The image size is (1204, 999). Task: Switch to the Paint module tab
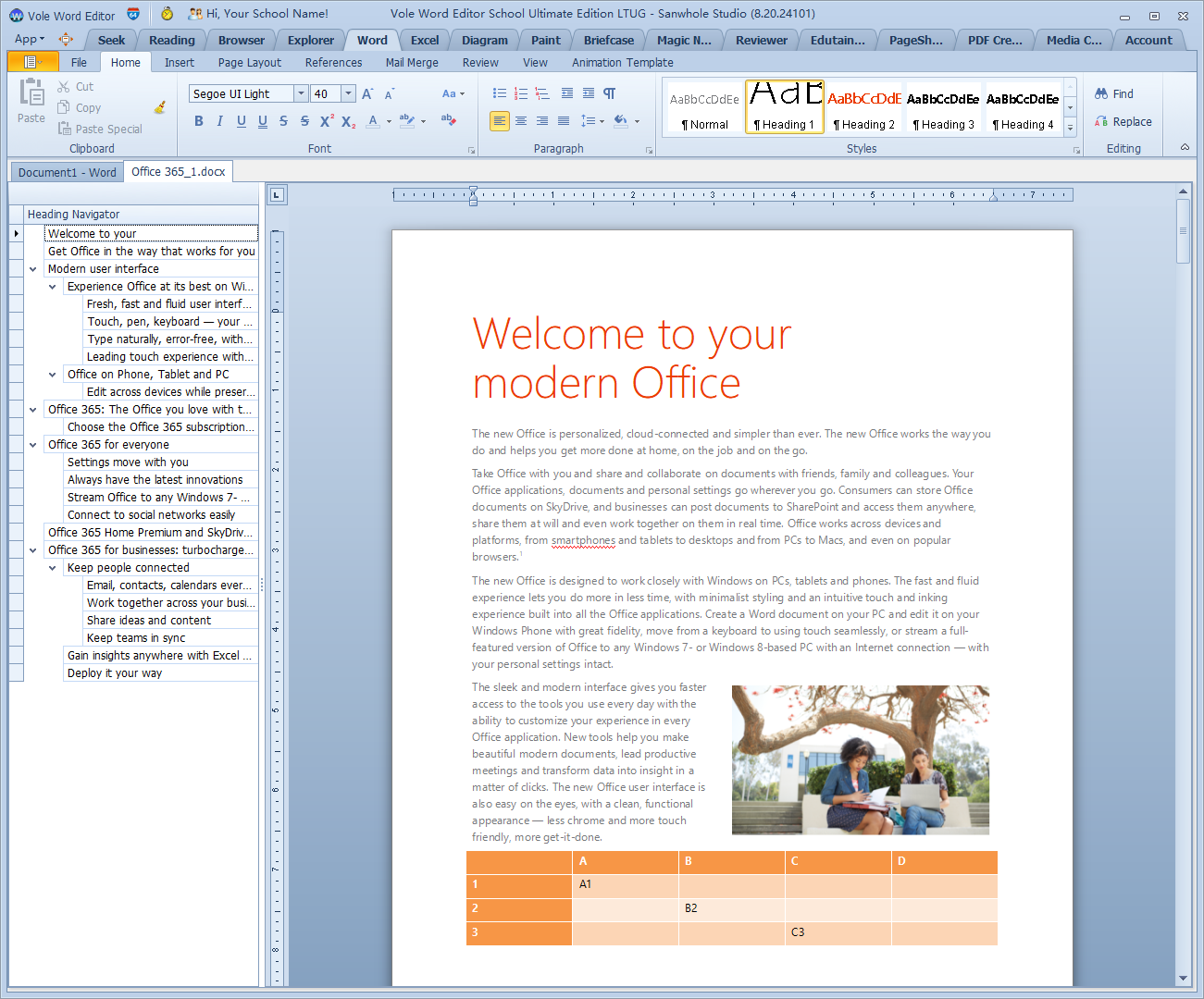tap(546, 40)
